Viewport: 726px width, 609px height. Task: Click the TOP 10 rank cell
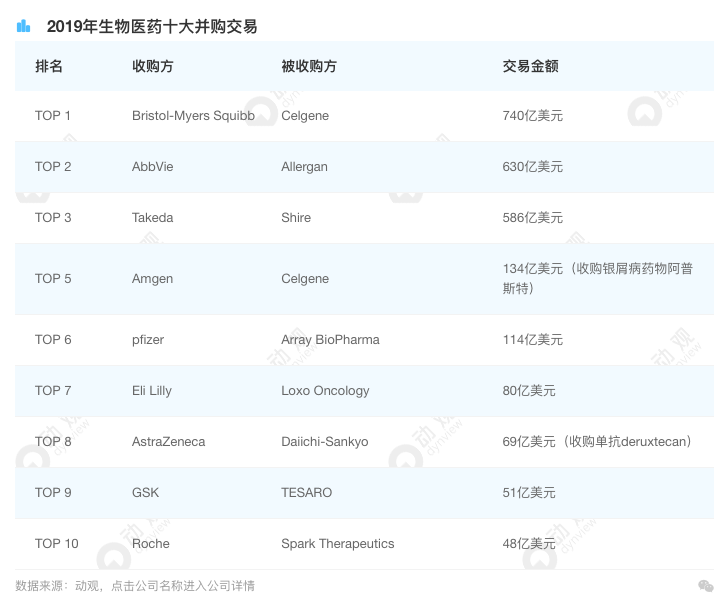pyautogui.click(x=56, y=544)
